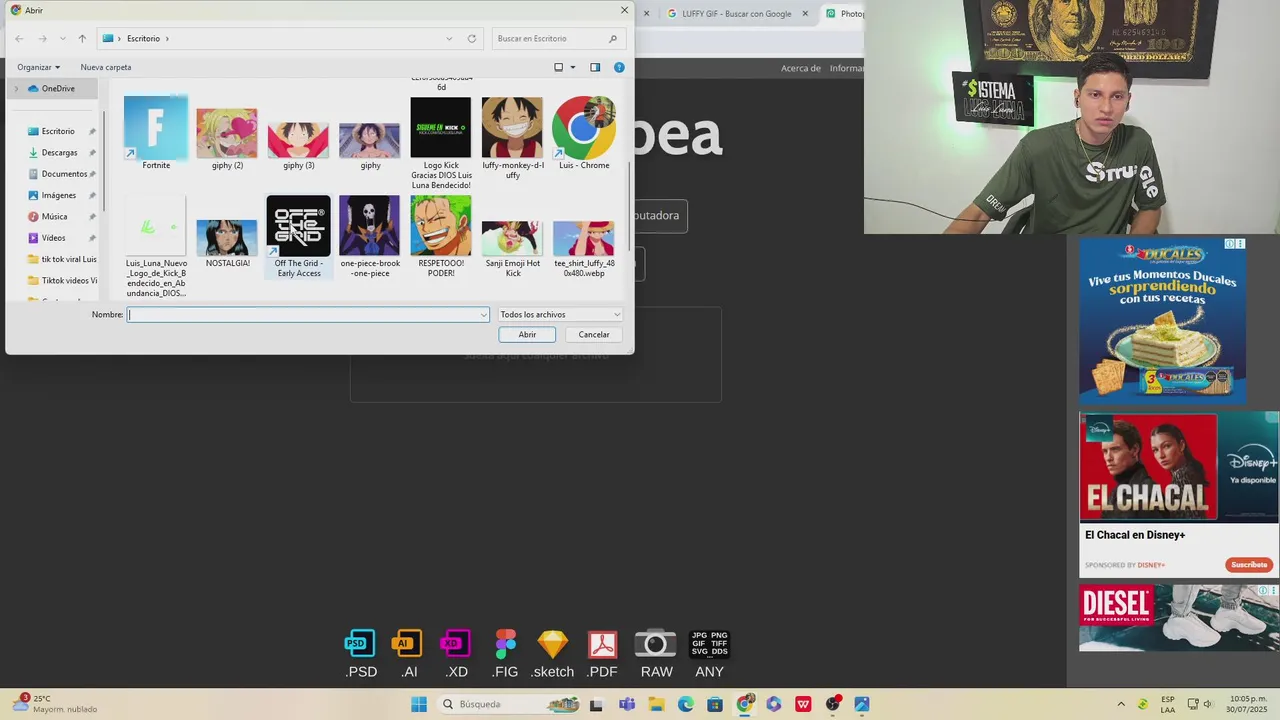
Task: Open Microsoft Edge from taskbar
Action: tap(685, 704)
